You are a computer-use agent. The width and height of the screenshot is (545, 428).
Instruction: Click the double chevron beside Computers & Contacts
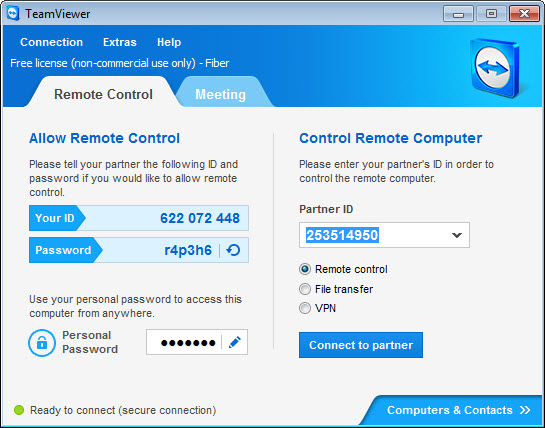pos(525,410)
